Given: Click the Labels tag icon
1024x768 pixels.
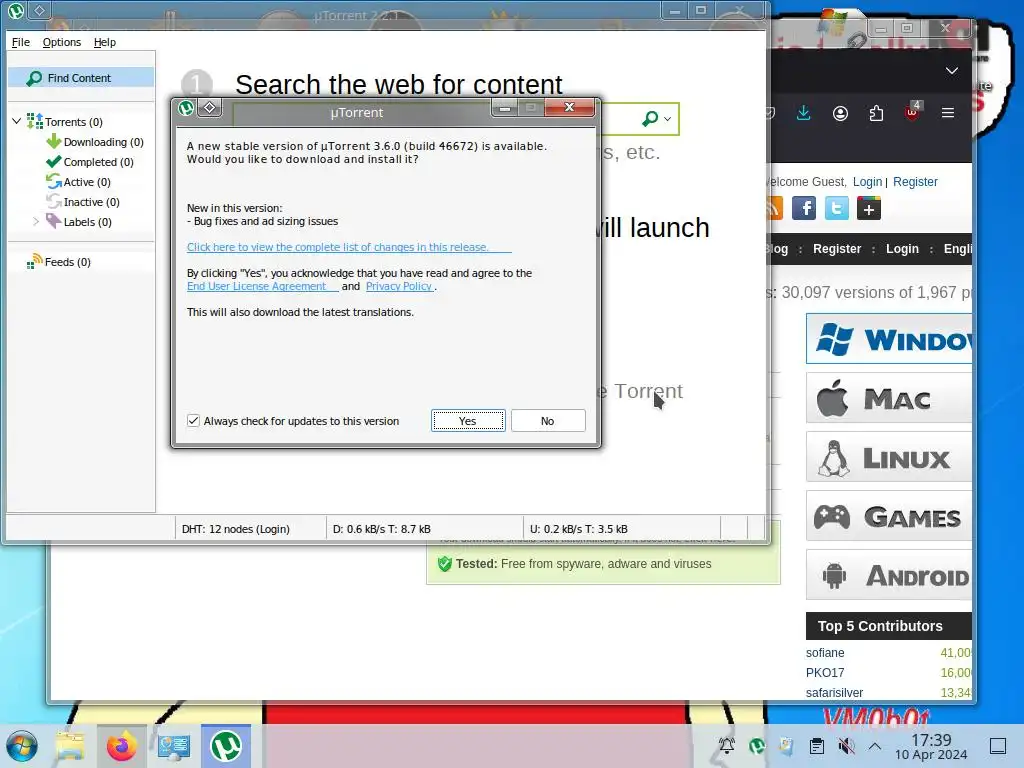Looking at the screenshot, I should click(x=54, y=221).
